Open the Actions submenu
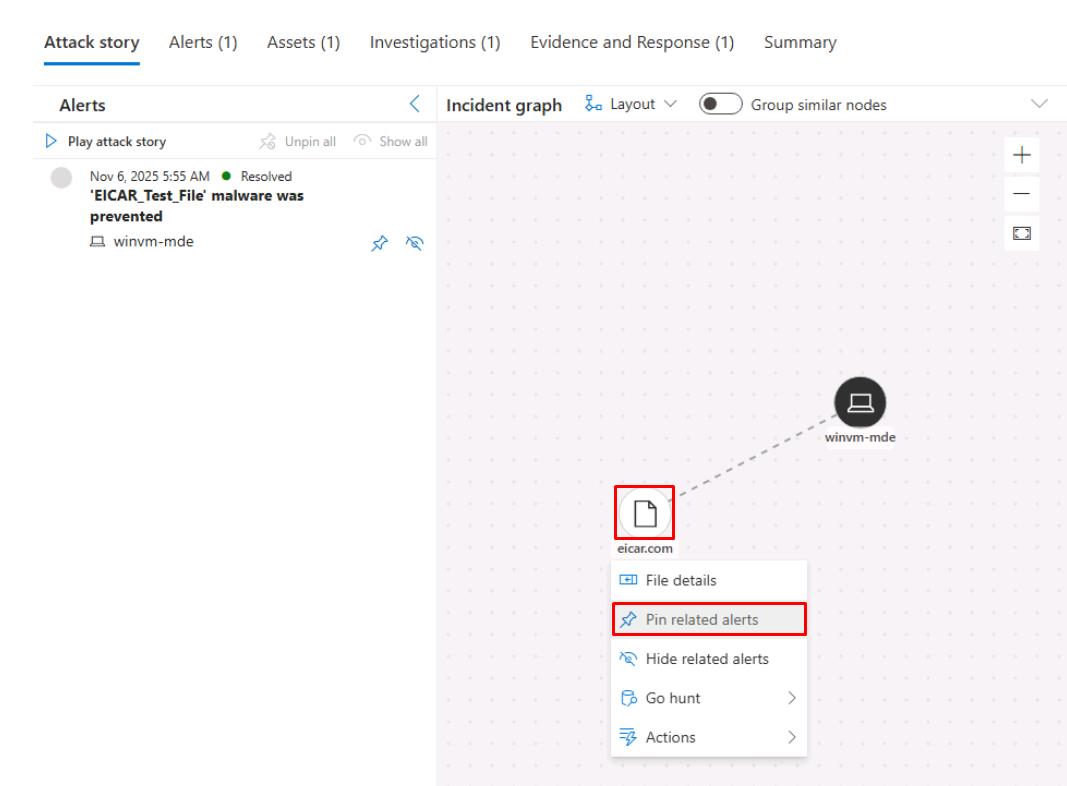1067x786 pixels. tap(708, 737)
